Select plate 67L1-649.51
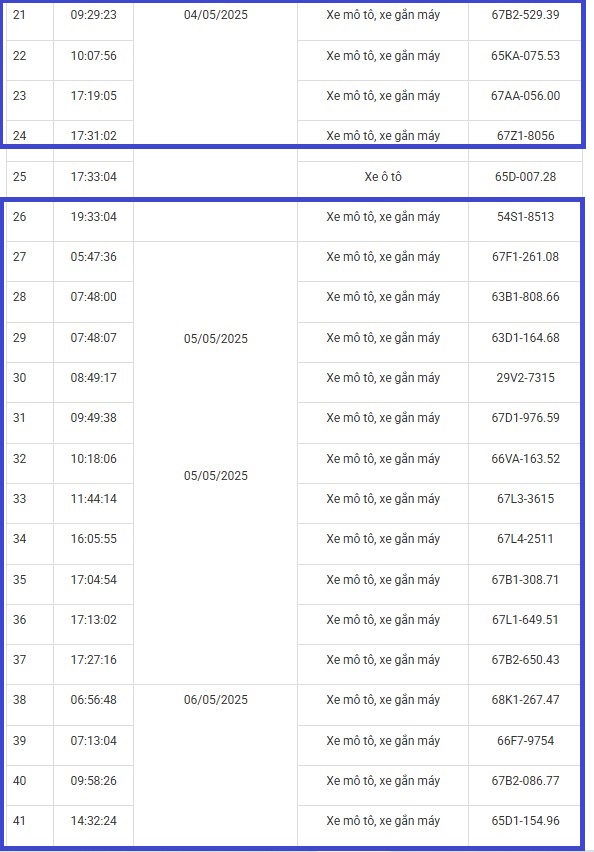This screenshot has height=852, width=594. point(525,620)
